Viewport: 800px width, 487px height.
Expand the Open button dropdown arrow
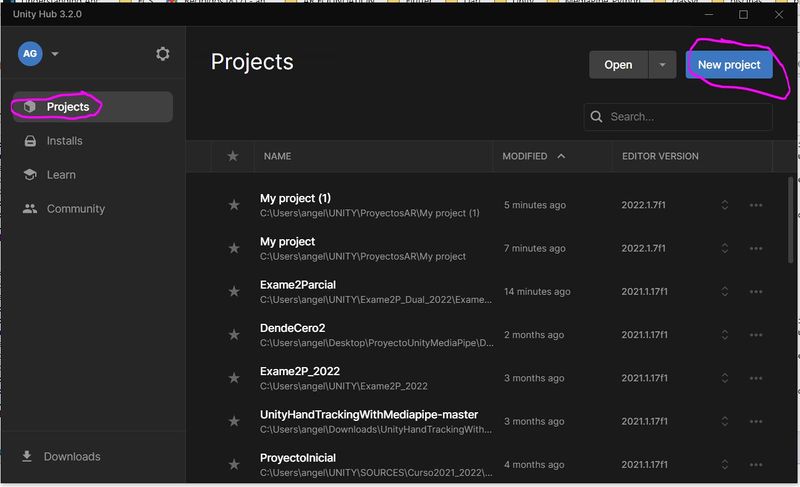pos(662,65)
